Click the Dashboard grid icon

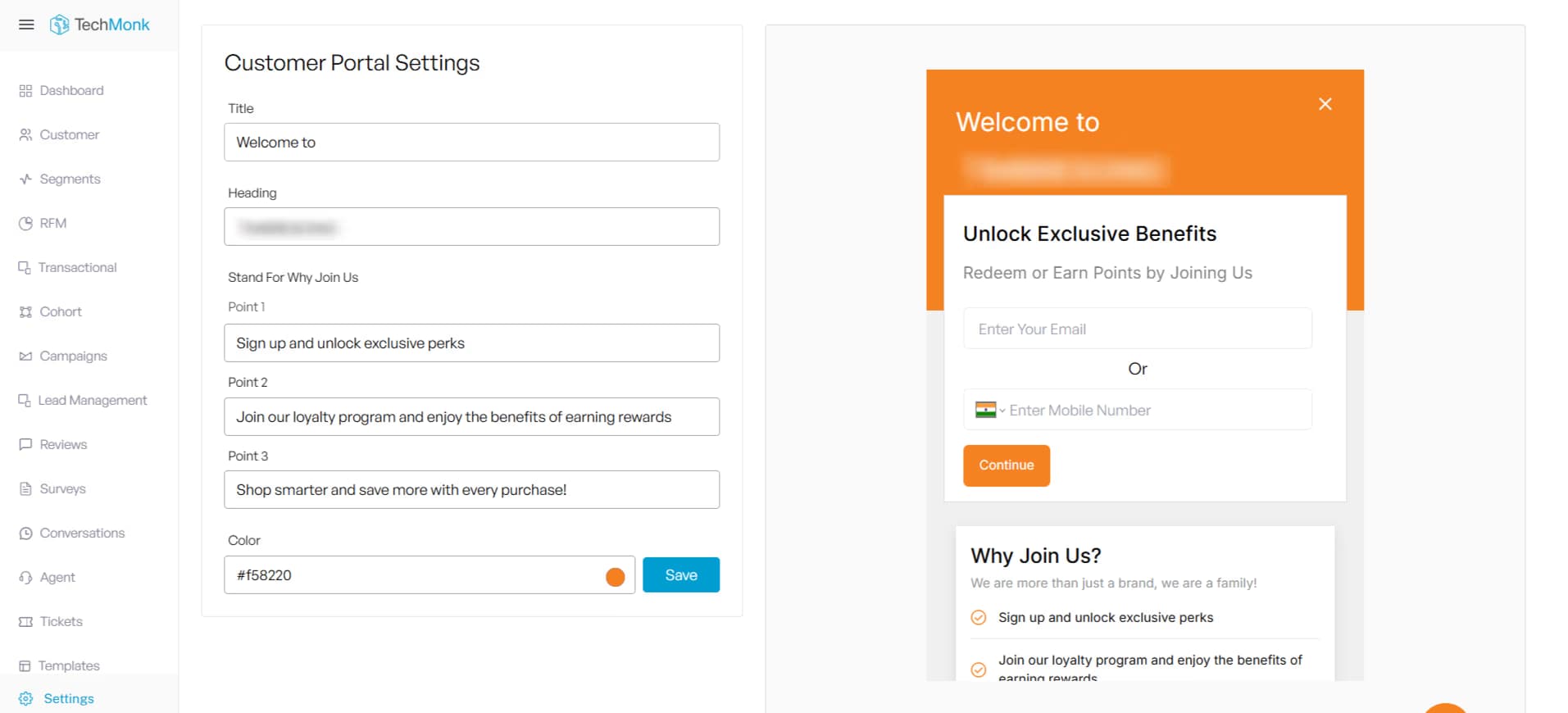click(x=25, y=91)
